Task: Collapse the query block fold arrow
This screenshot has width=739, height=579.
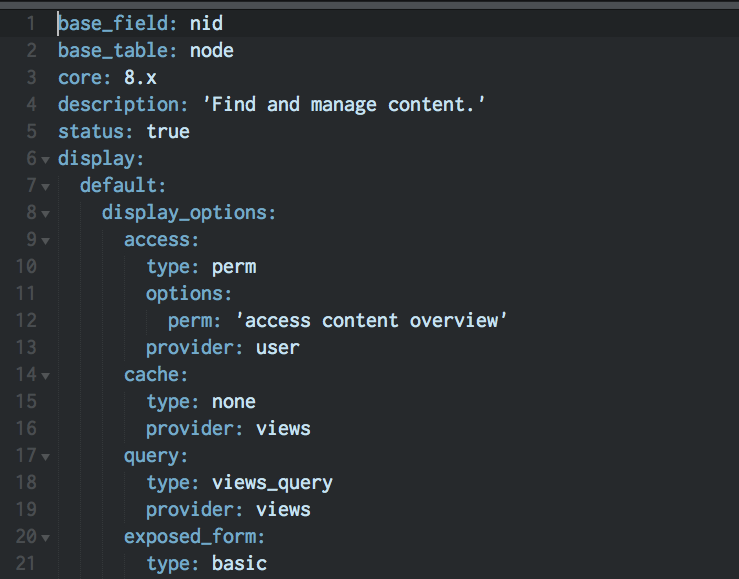Action: 45,457
